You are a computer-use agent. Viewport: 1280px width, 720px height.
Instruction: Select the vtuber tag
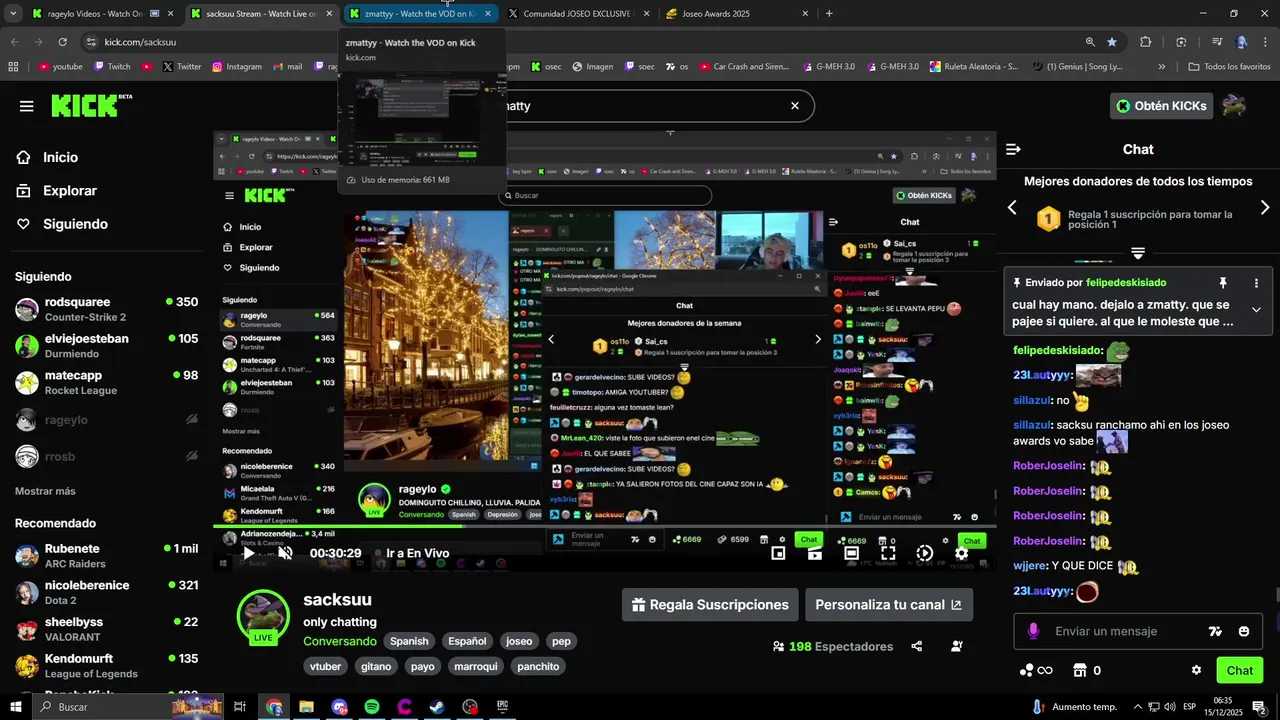click(x=326, y=666)
